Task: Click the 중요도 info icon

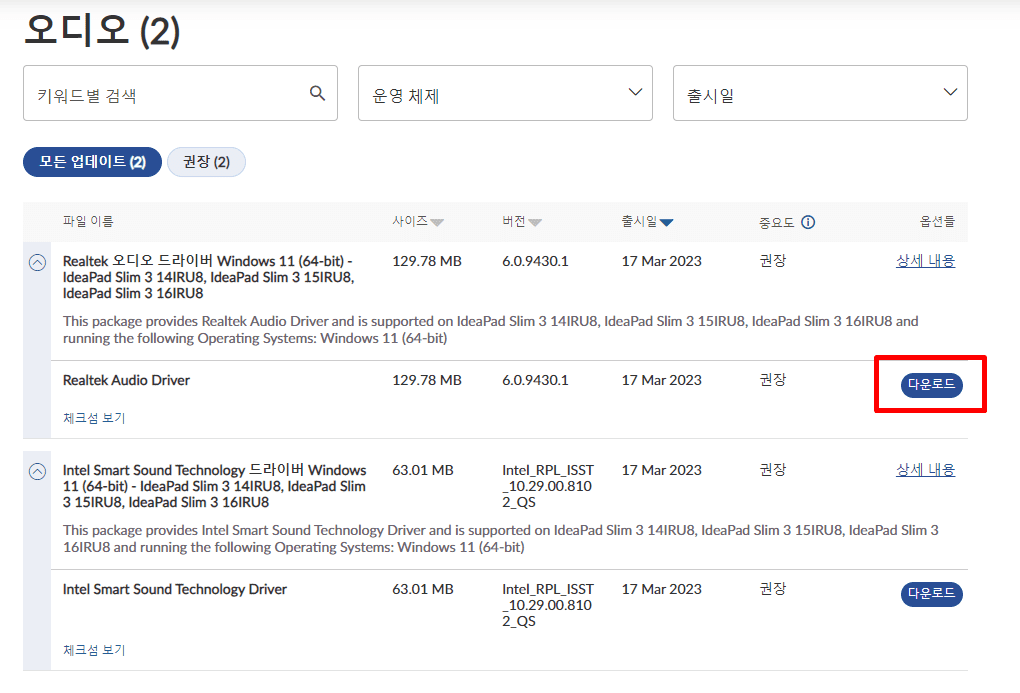Action: pos(808,223)
